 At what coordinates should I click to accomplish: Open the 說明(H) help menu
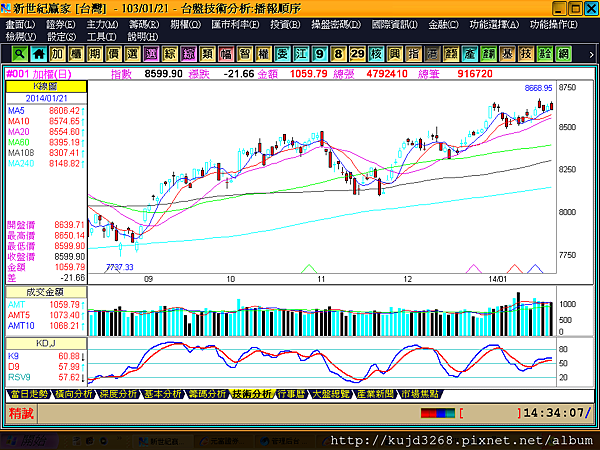(x=142, y=37)
